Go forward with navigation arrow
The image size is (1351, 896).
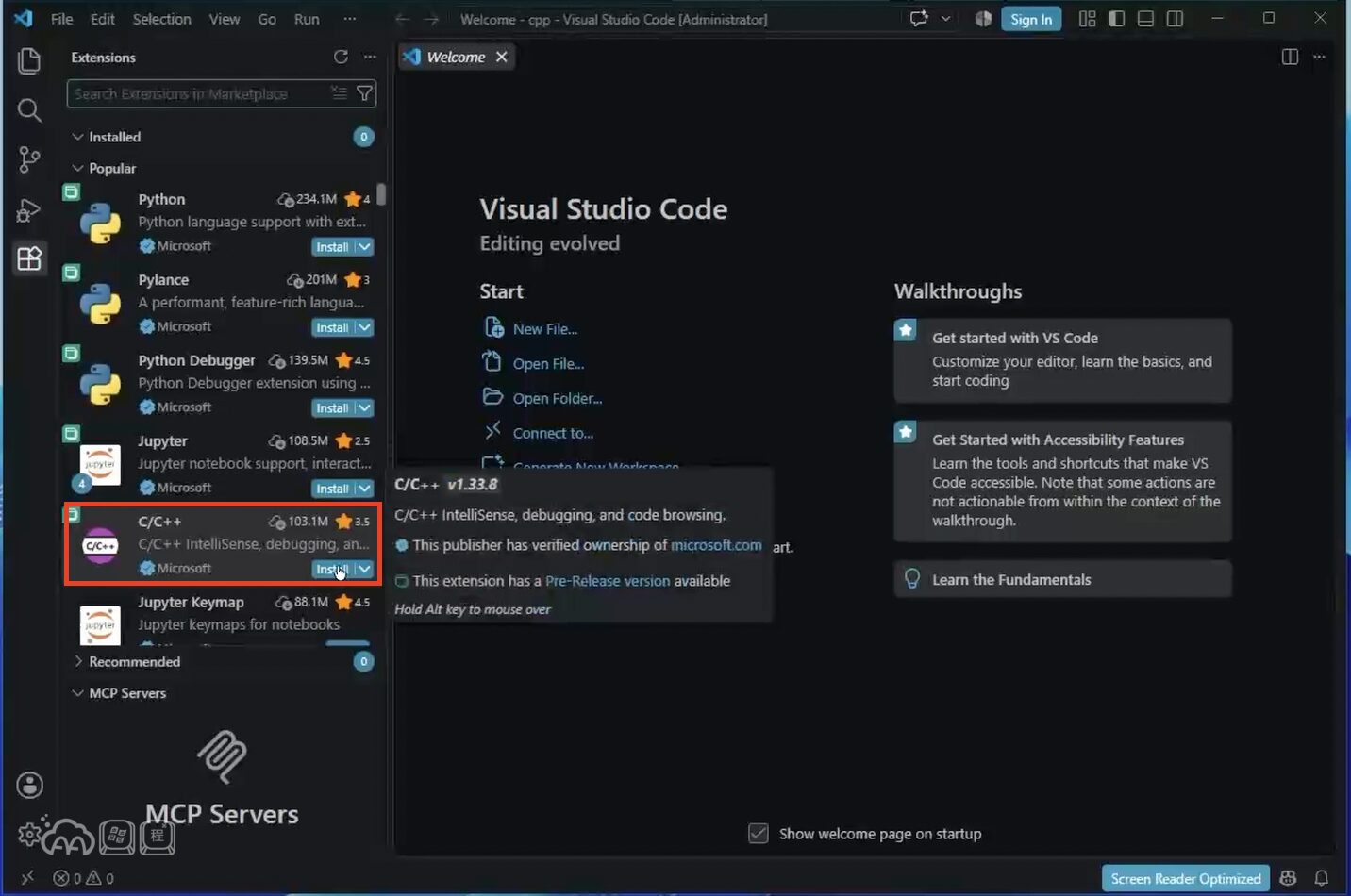432,19
